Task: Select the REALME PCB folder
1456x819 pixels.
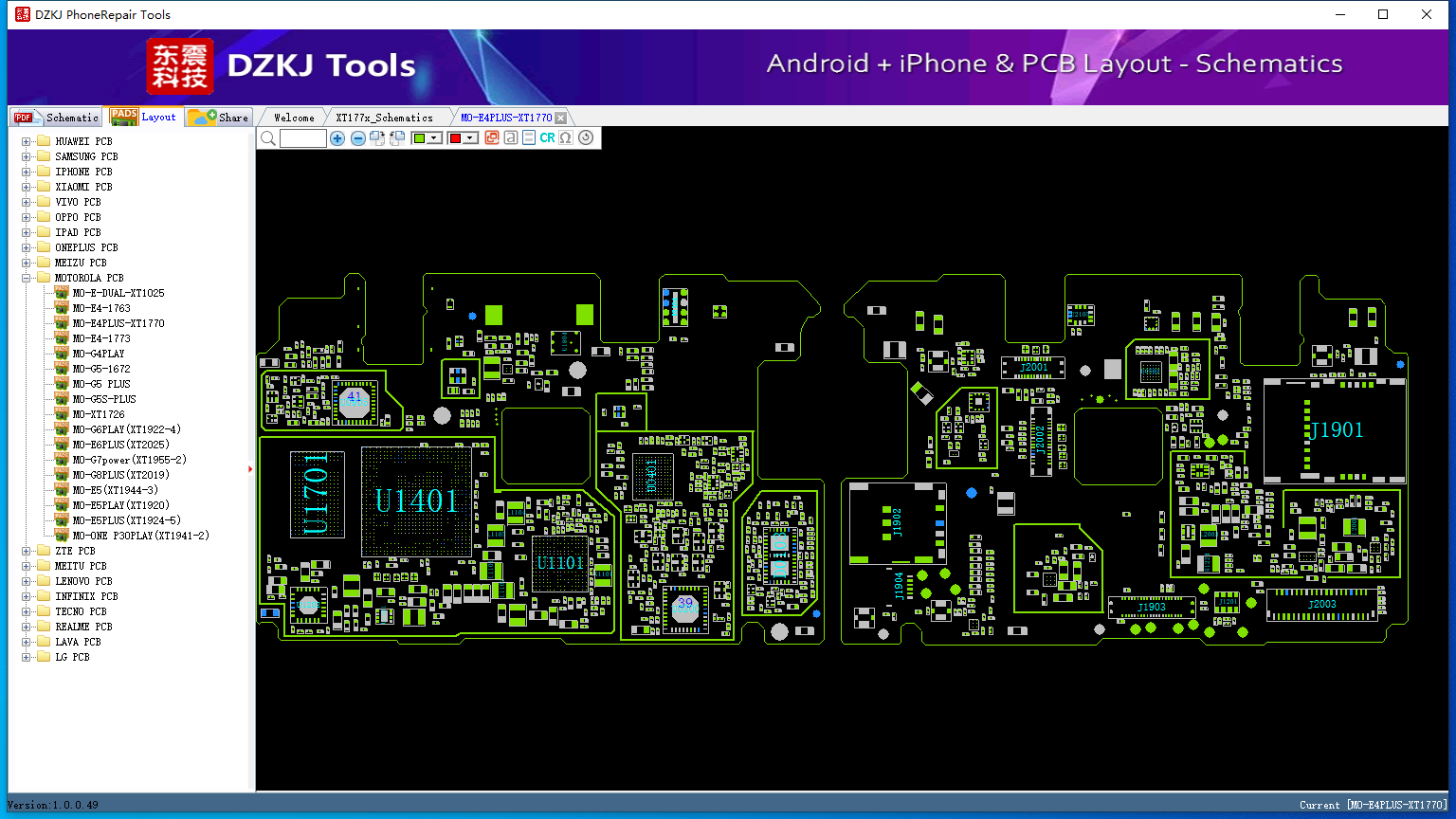Action: (83, 627)
